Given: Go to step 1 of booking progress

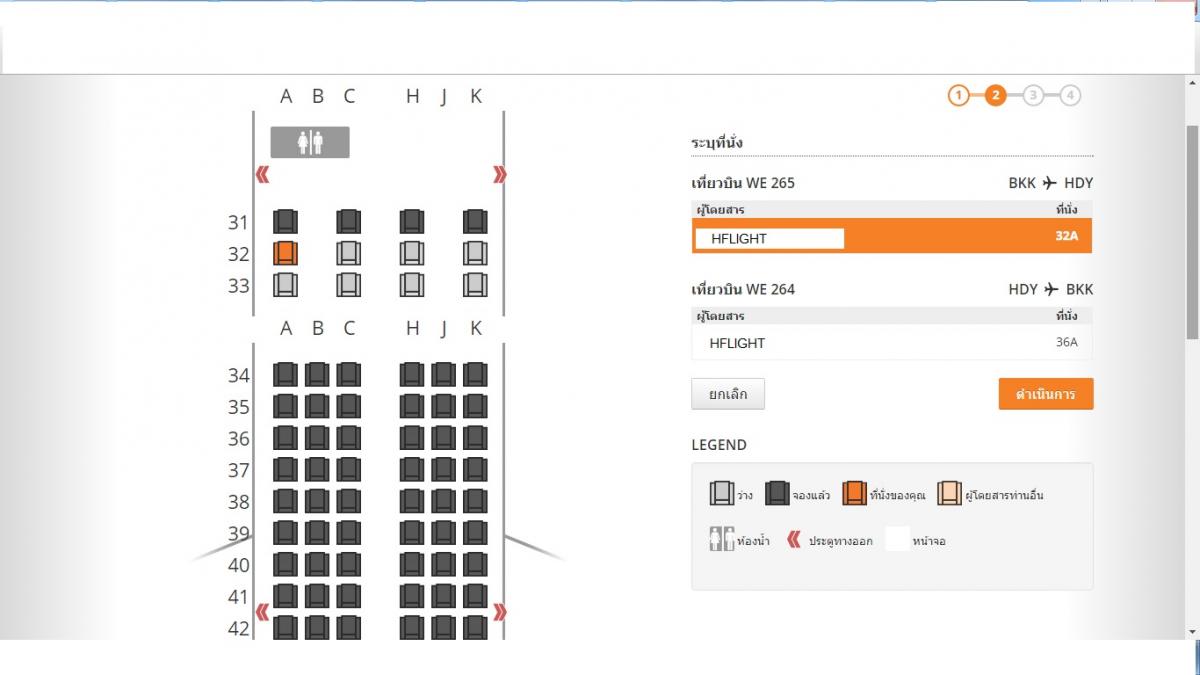Looking at the screenshot, I should (x=958, y=96).
